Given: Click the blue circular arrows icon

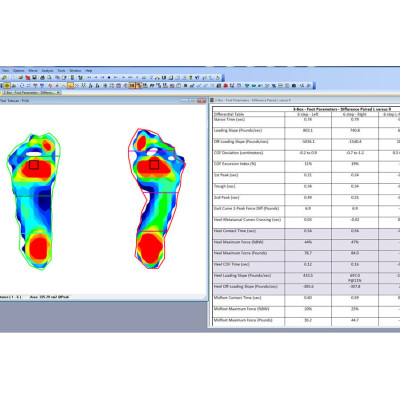Looking at the screenshot, I should (22, 86).
